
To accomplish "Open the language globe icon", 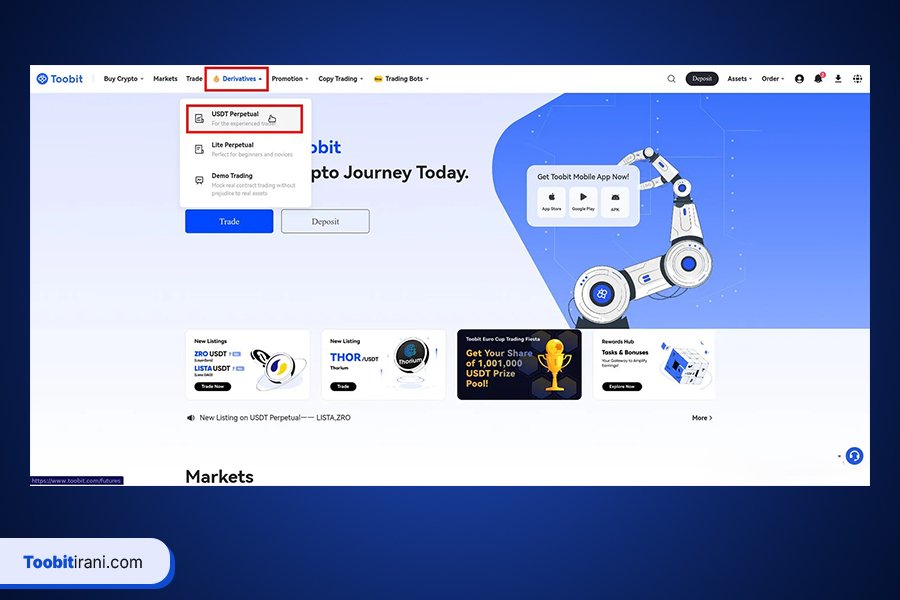I will click(x=857, y=79).
